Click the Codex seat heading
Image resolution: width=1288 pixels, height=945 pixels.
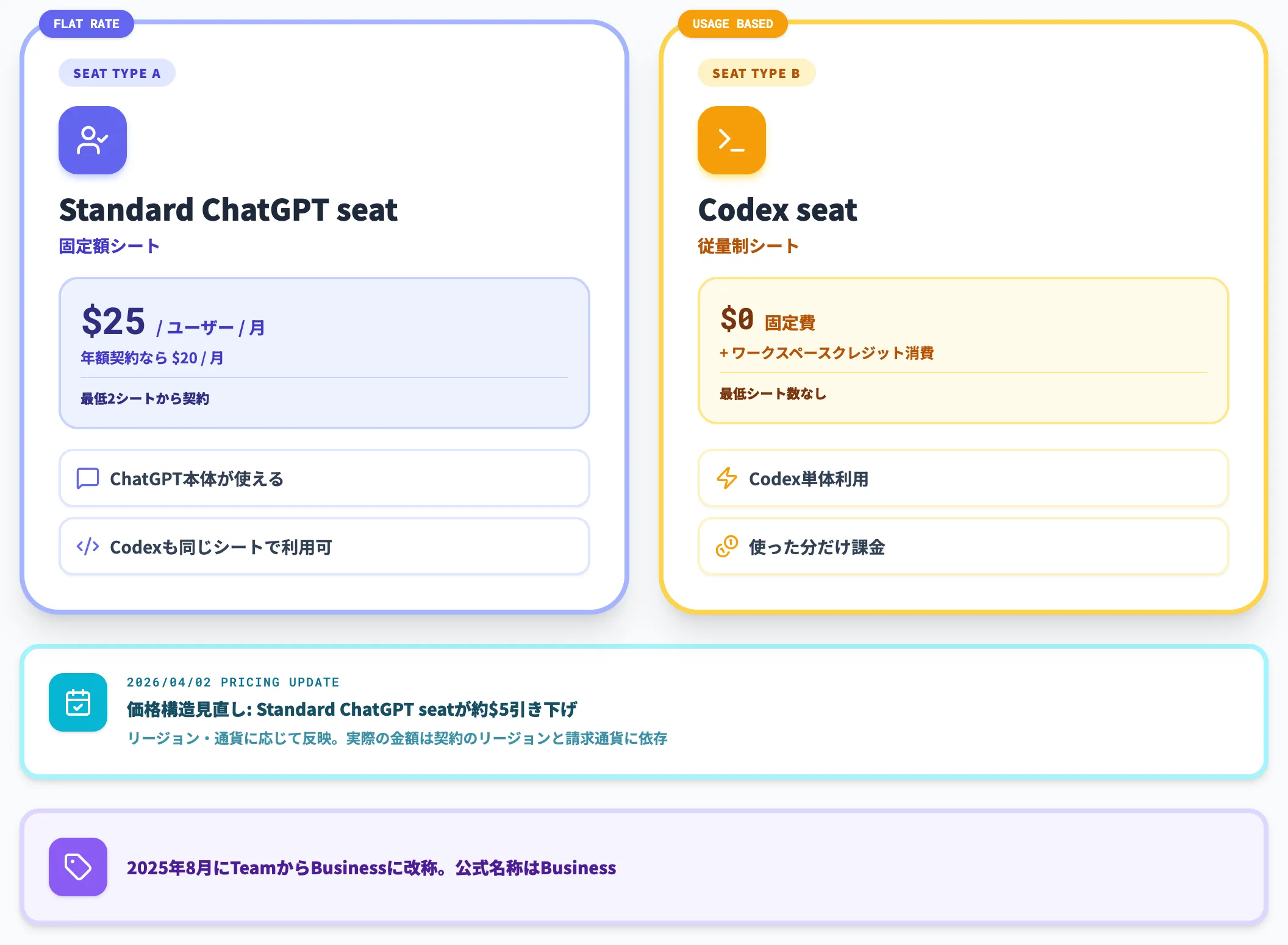tap(778, 210)
